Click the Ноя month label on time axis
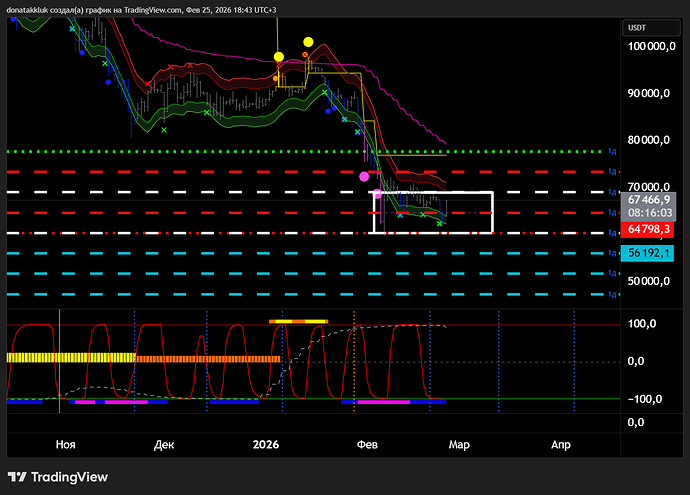 [x=66, y=443]
